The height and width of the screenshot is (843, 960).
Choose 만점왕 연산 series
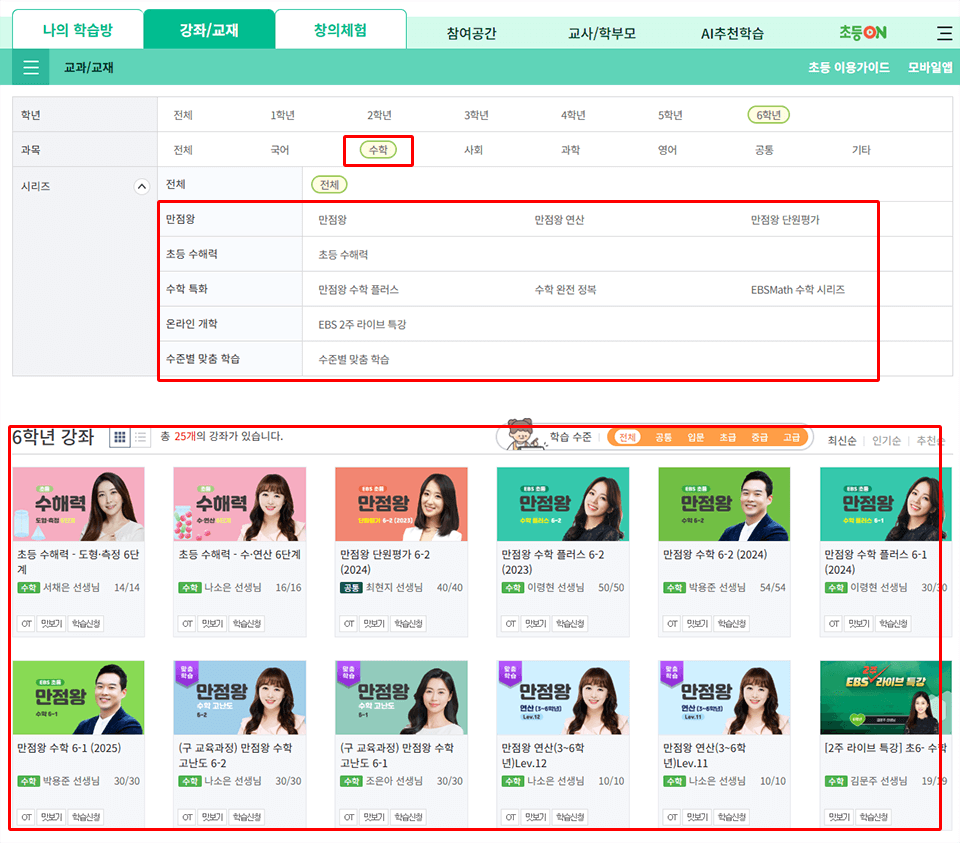click(560, 220)
